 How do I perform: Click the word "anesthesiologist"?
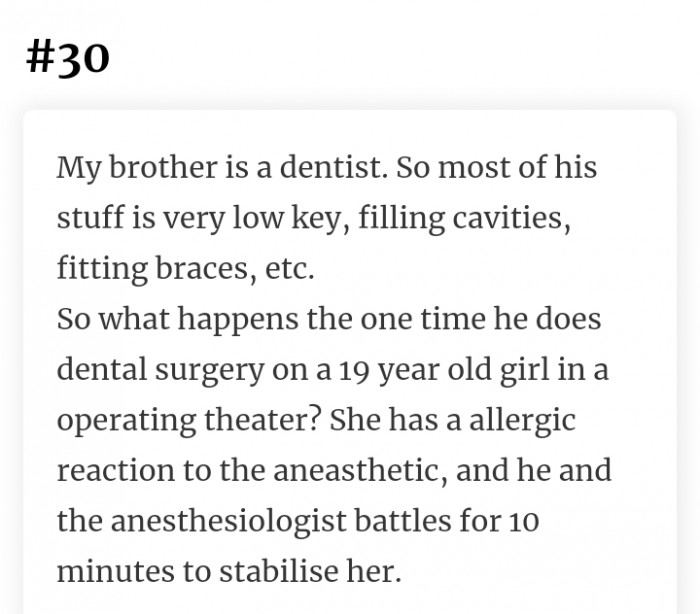pyautogui.click(x=228, y=522)
